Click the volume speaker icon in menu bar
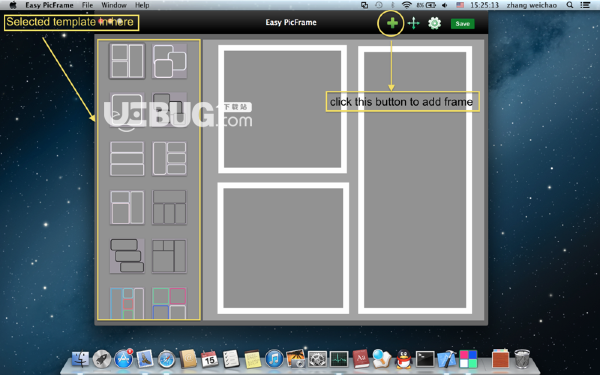The height and width of the screenshot is (375, 600). [444, 5]
